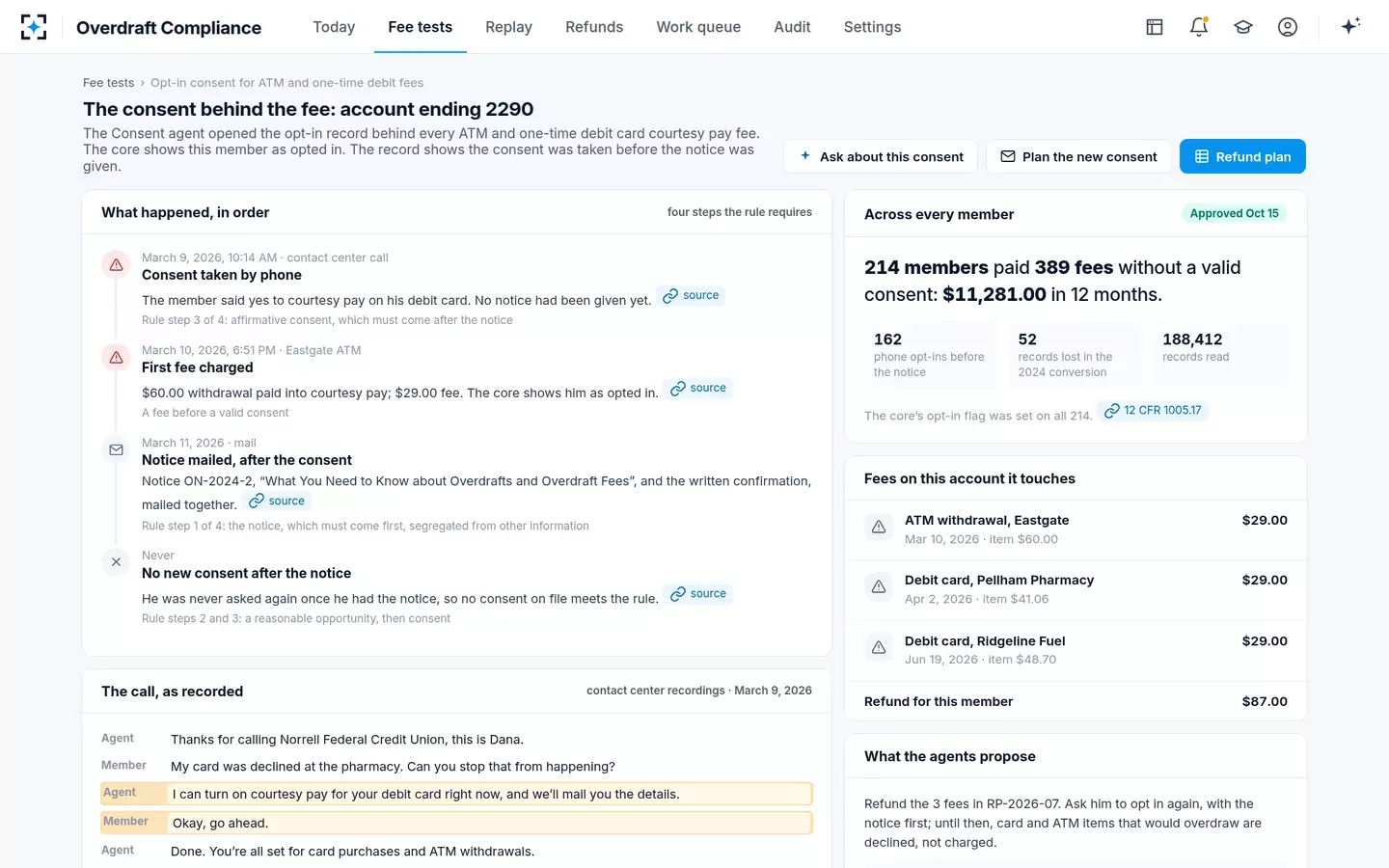Click X icon beside No new consent step
Viewport: 1389px width, 868px height.
click(116, 561)
